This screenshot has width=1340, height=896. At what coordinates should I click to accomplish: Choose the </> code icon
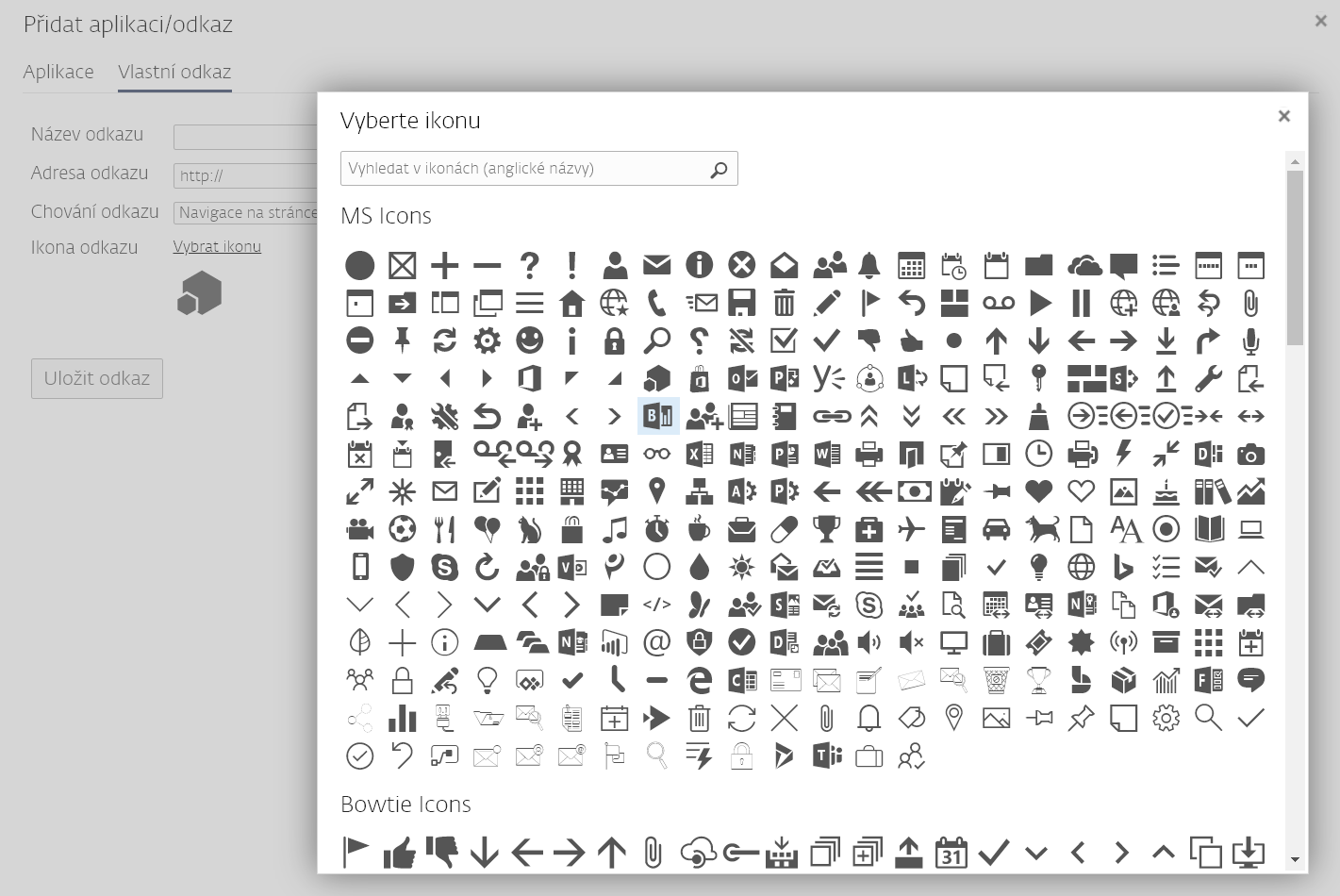(656, 605)
